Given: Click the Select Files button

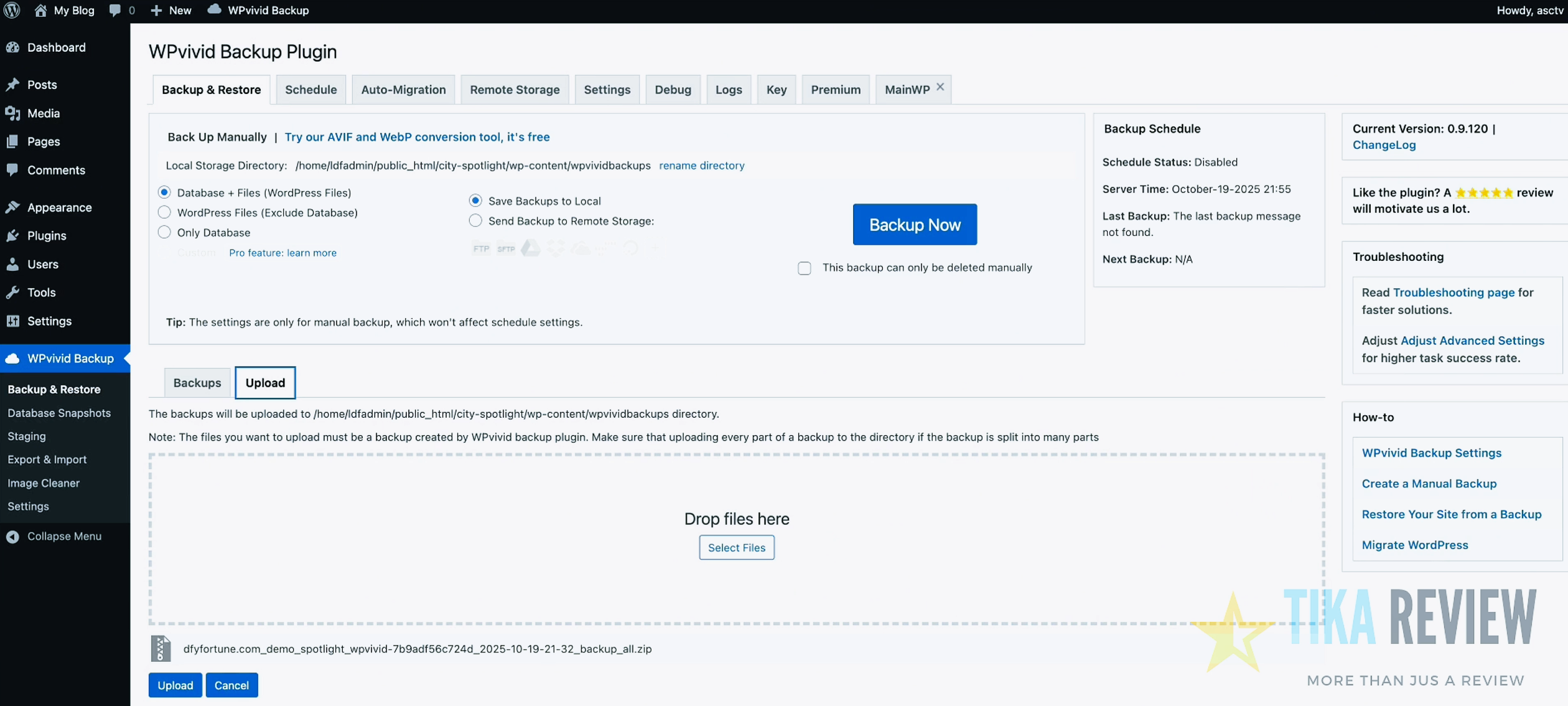Looking at the screenshot, I should [x=737, y=547].
